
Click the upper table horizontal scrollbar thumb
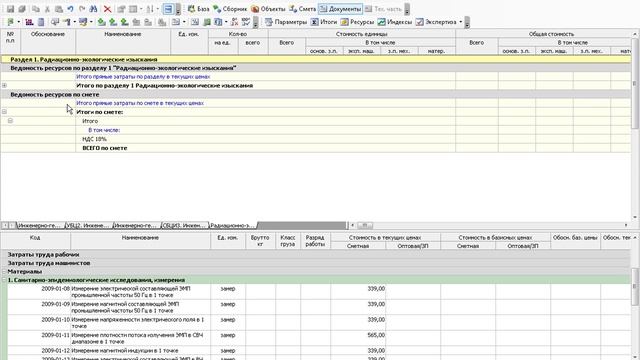point(365,225)
